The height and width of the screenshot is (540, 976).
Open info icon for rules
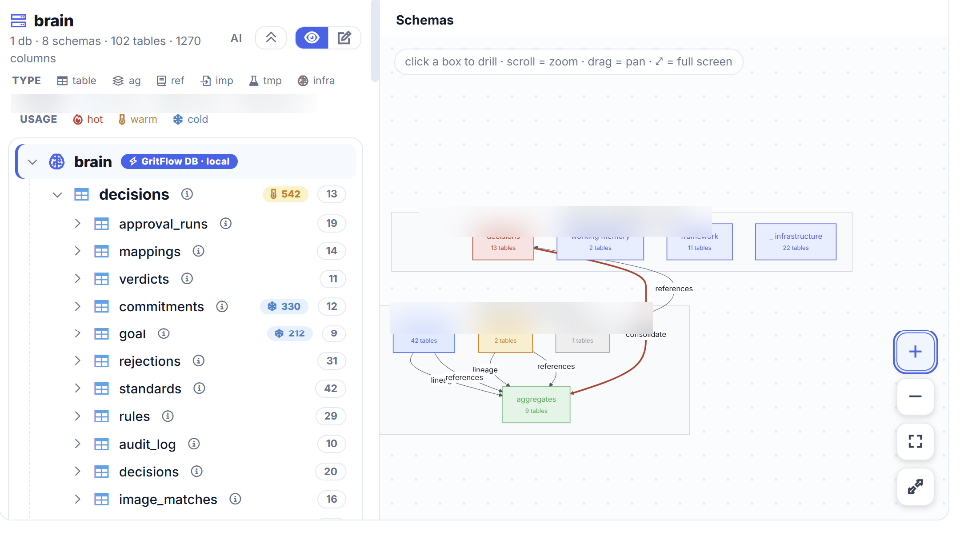167,416
